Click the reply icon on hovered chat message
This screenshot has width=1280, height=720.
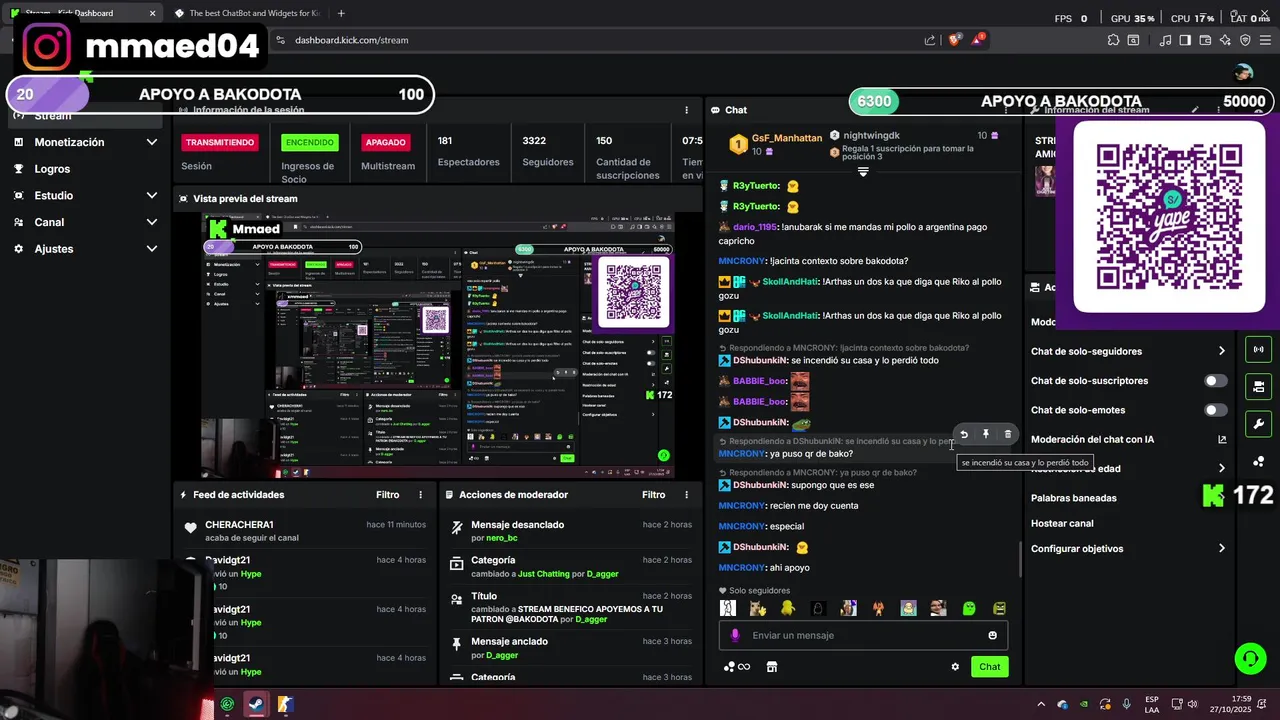964,434
